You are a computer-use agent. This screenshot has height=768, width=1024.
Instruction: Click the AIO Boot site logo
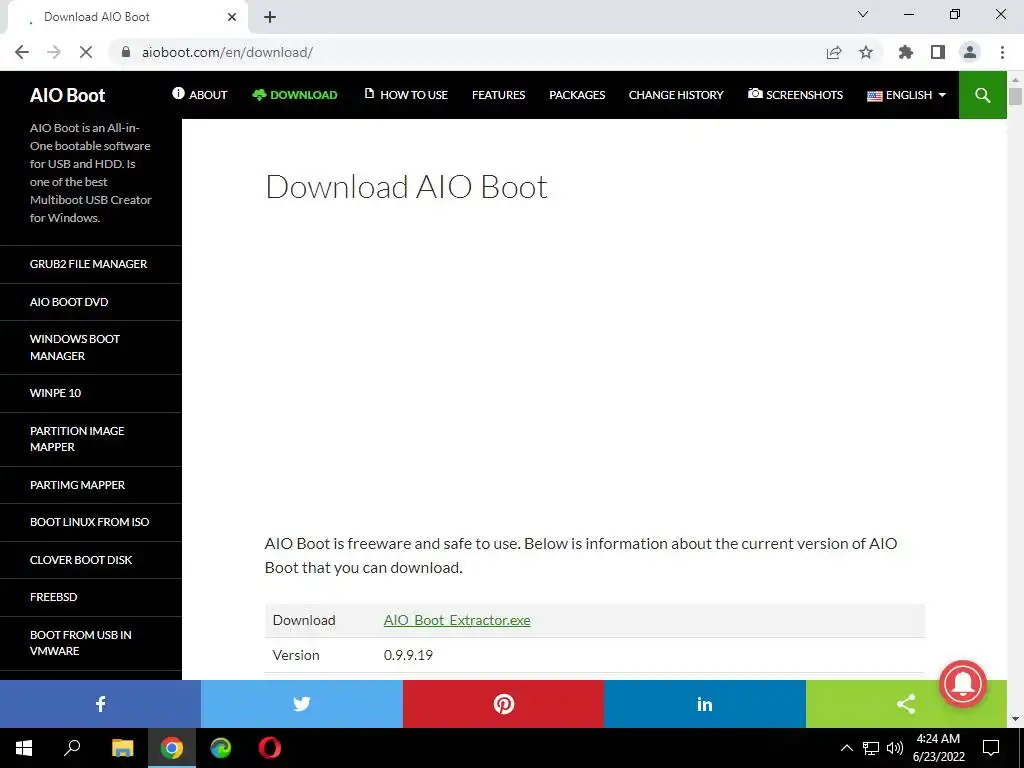[x=67, y=95]
